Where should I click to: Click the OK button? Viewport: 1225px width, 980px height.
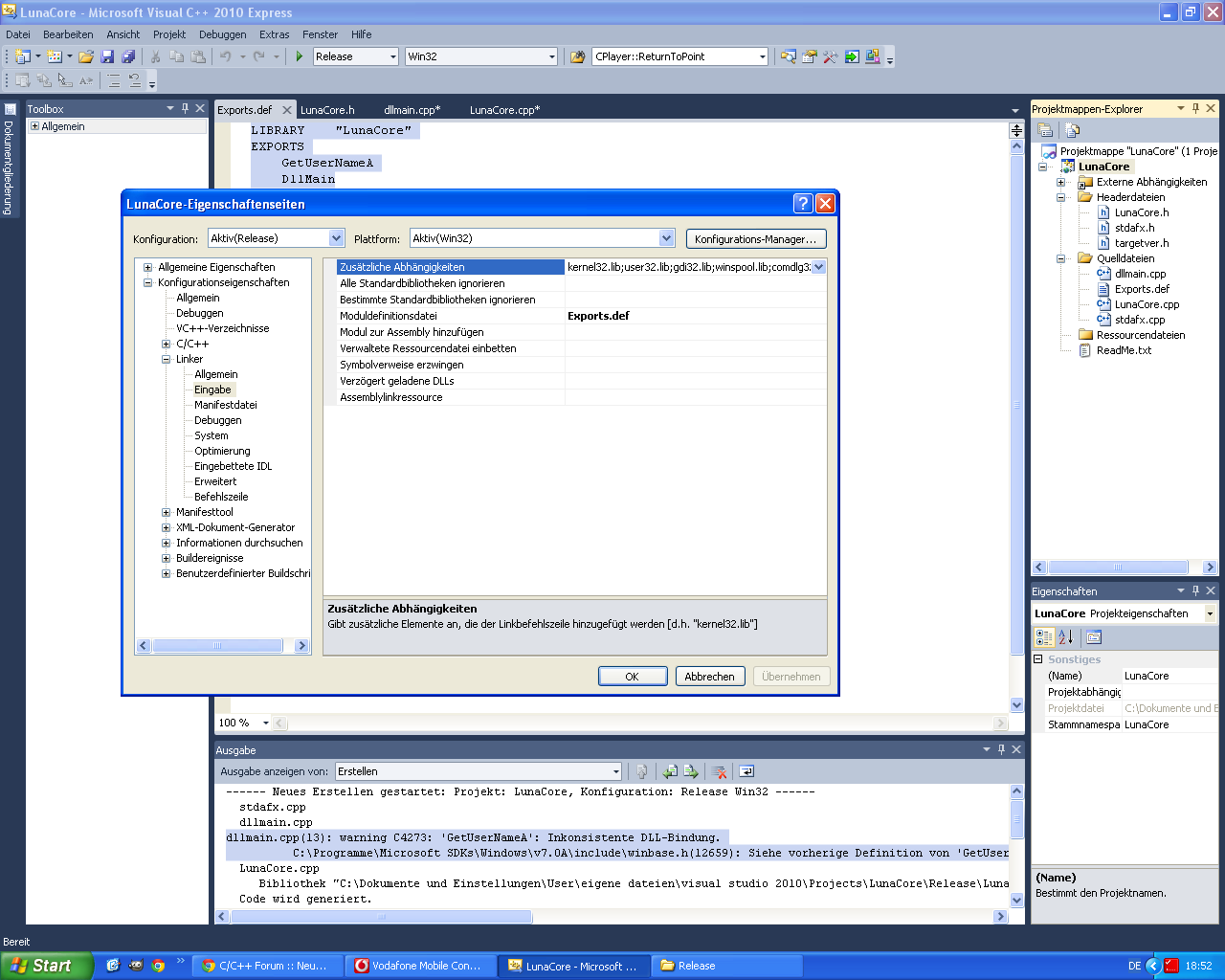tap(633, 676)
